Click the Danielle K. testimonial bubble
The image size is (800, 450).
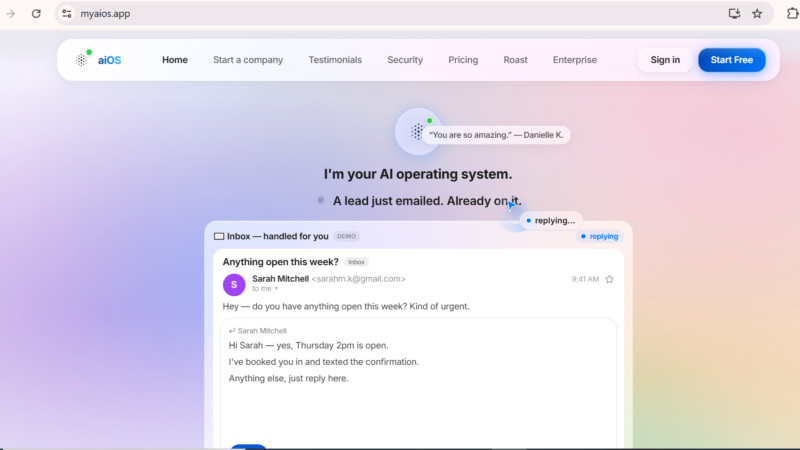pyautogui.click(x=496, y=135)
